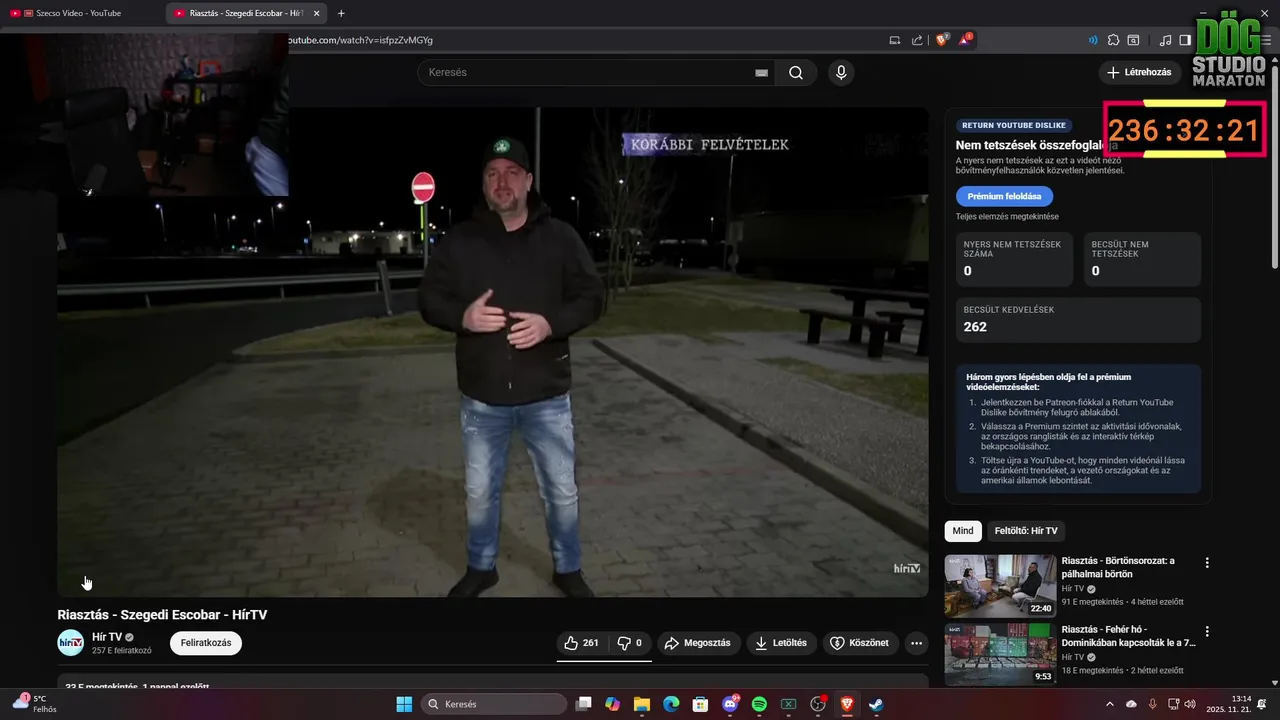The image size is (1280, 720).
Task: Open the tab search icon in toolbar
Action: (x=1133, y=40)
